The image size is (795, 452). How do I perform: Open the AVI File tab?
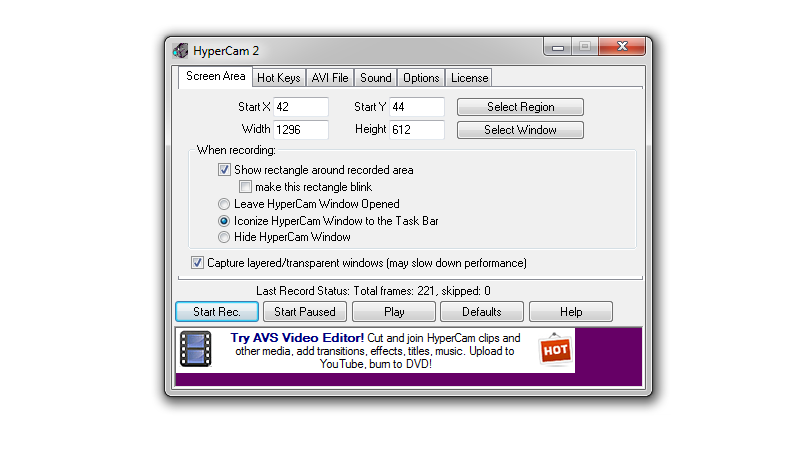coord(330,78)
